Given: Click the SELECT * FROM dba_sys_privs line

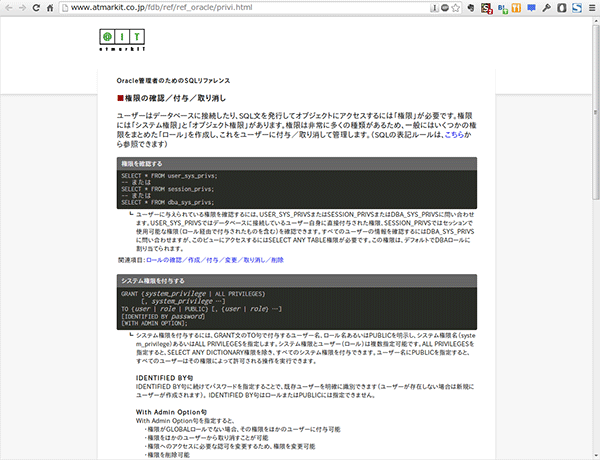Looking at the screenshot, I should click(168, 202).
